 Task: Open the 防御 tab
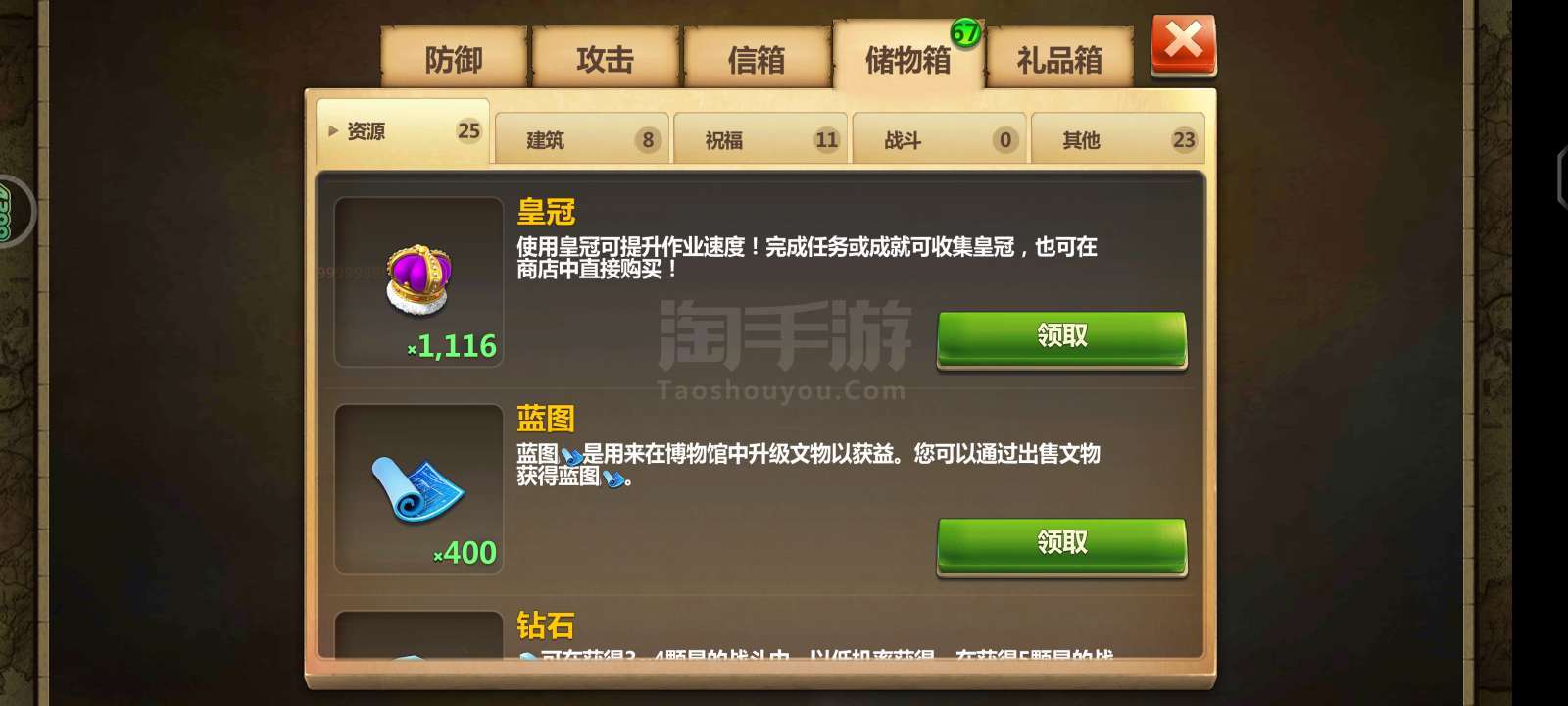tap(454, 60)
